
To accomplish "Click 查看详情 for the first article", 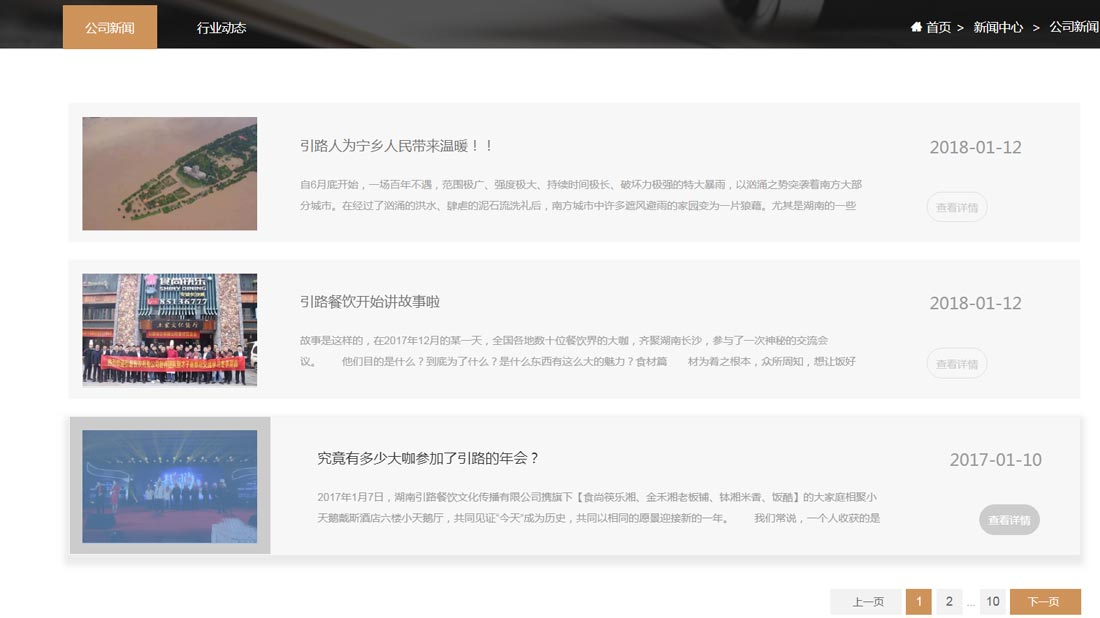I will (957, 208).
